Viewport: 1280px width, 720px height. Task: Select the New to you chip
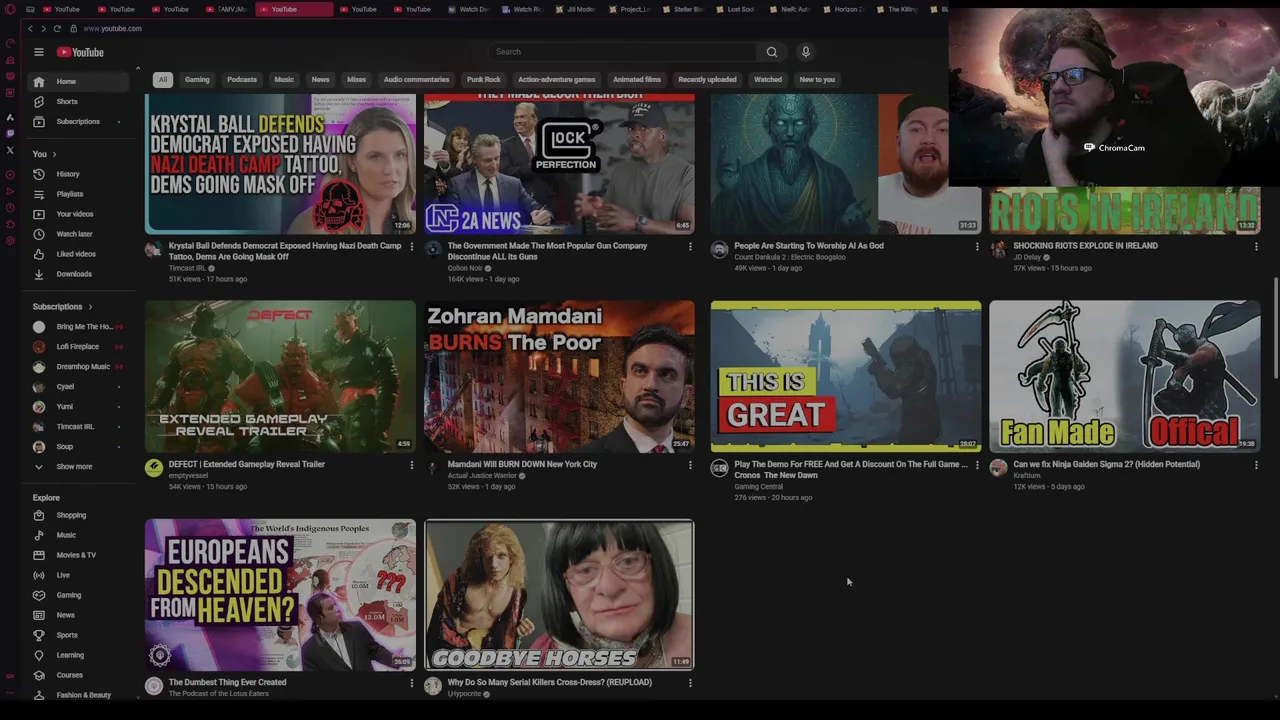[x=817, y=79]
